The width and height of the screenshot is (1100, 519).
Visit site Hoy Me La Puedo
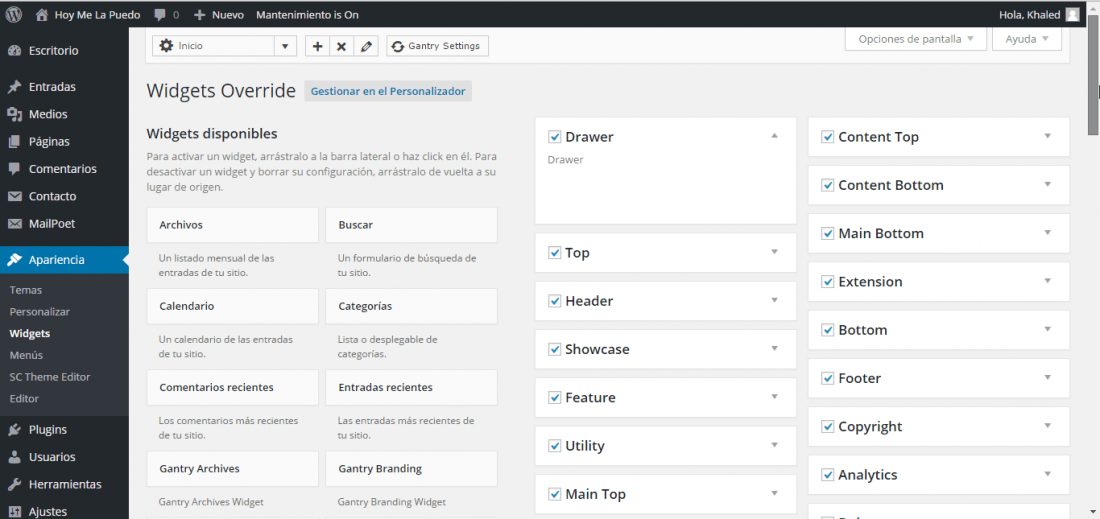click(x=88, y=14)
